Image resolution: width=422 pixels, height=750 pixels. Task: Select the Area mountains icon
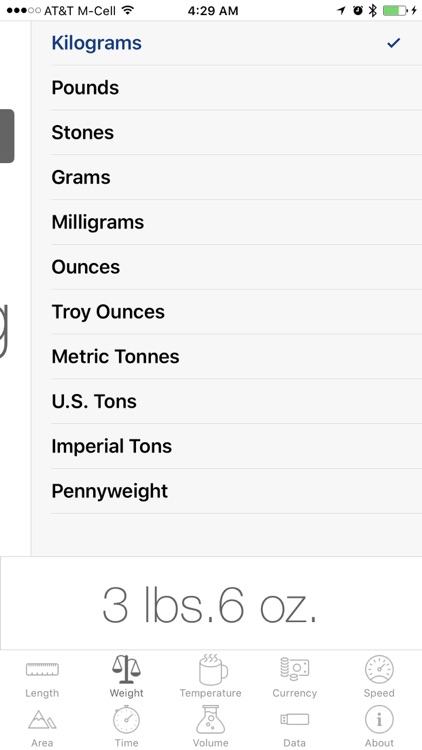tap(42, 728)
